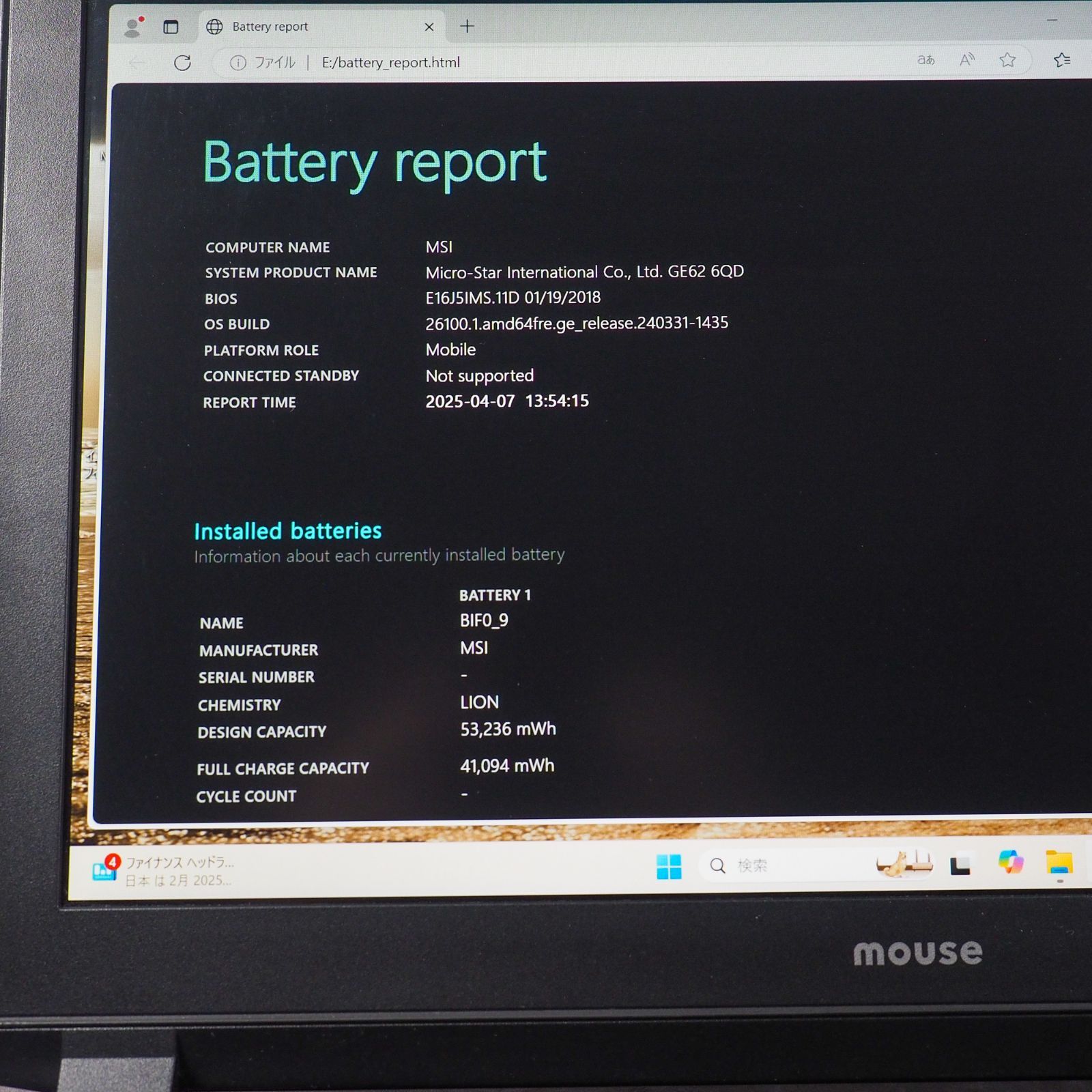The image size is (1092, 1092).
Task: Click the computer name value MSI
Action: pyautogui.click(x=439, y=247)
